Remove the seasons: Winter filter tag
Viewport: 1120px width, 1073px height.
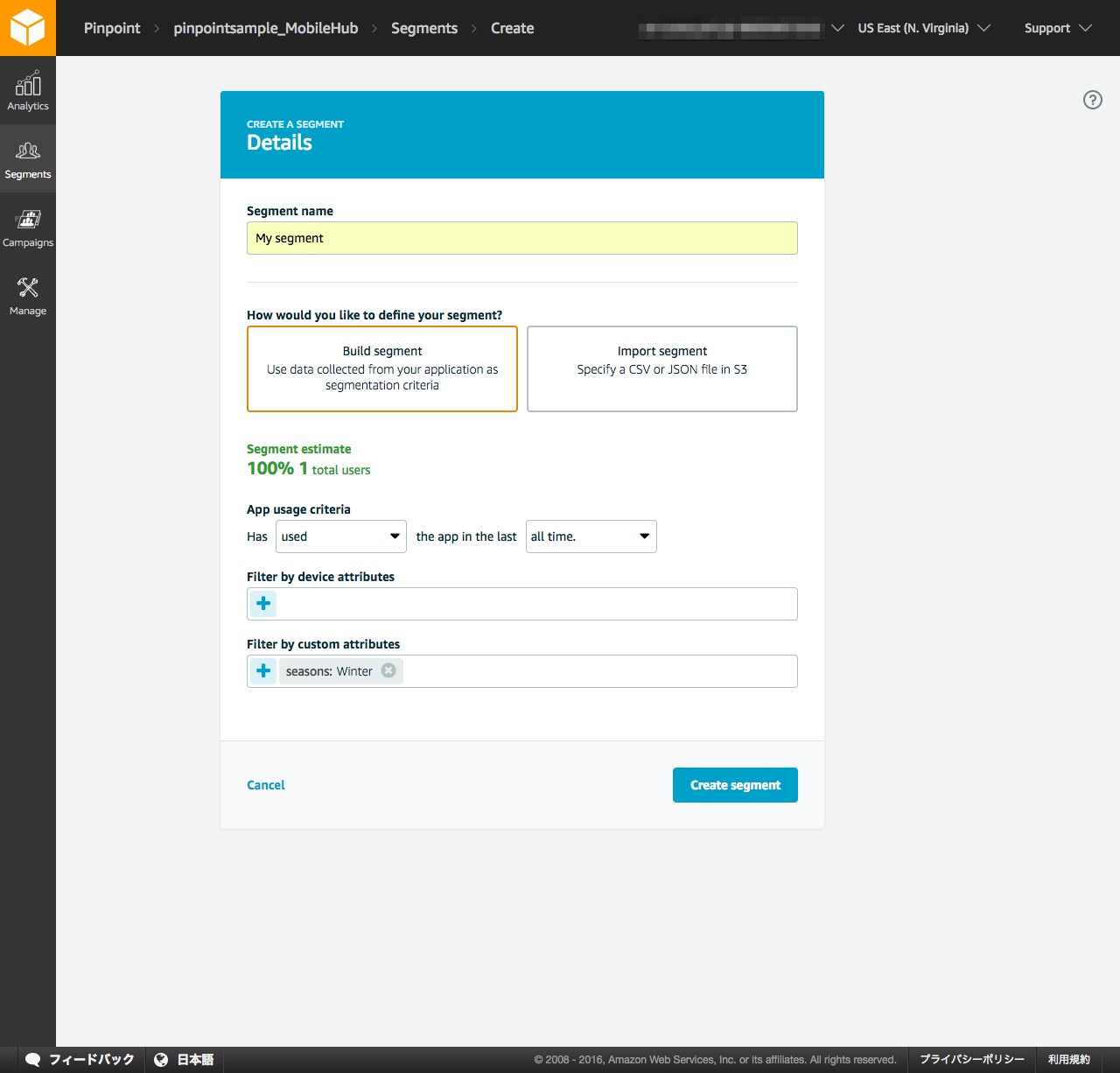[x=388, y=670]
